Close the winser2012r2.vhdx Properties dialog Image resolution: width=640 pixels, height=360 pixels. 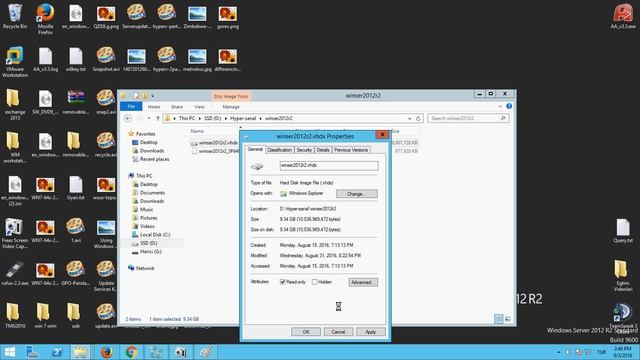382,134
